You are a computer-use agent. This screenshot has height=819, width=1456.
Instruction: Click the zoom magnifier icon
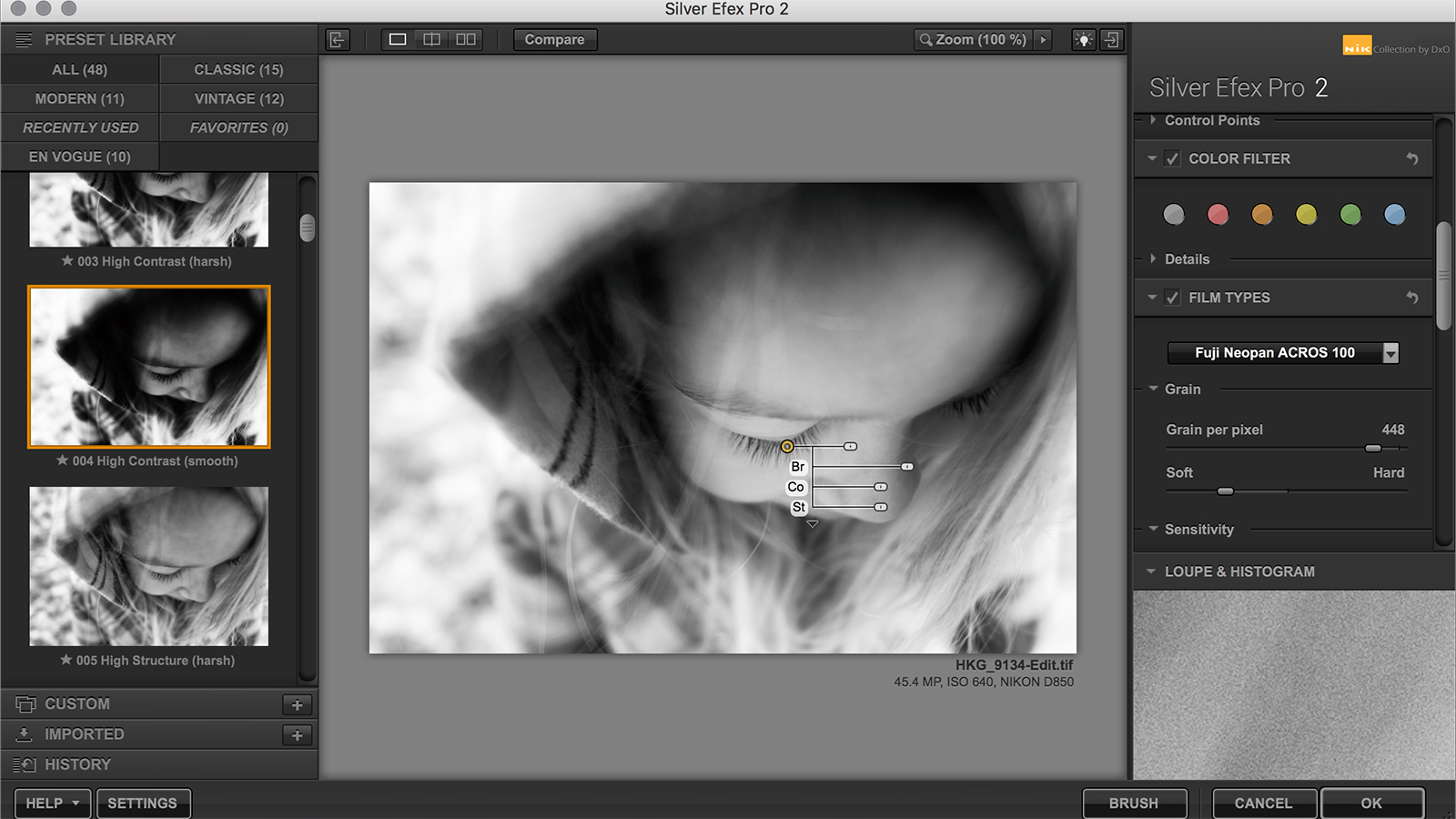[925, 40]
